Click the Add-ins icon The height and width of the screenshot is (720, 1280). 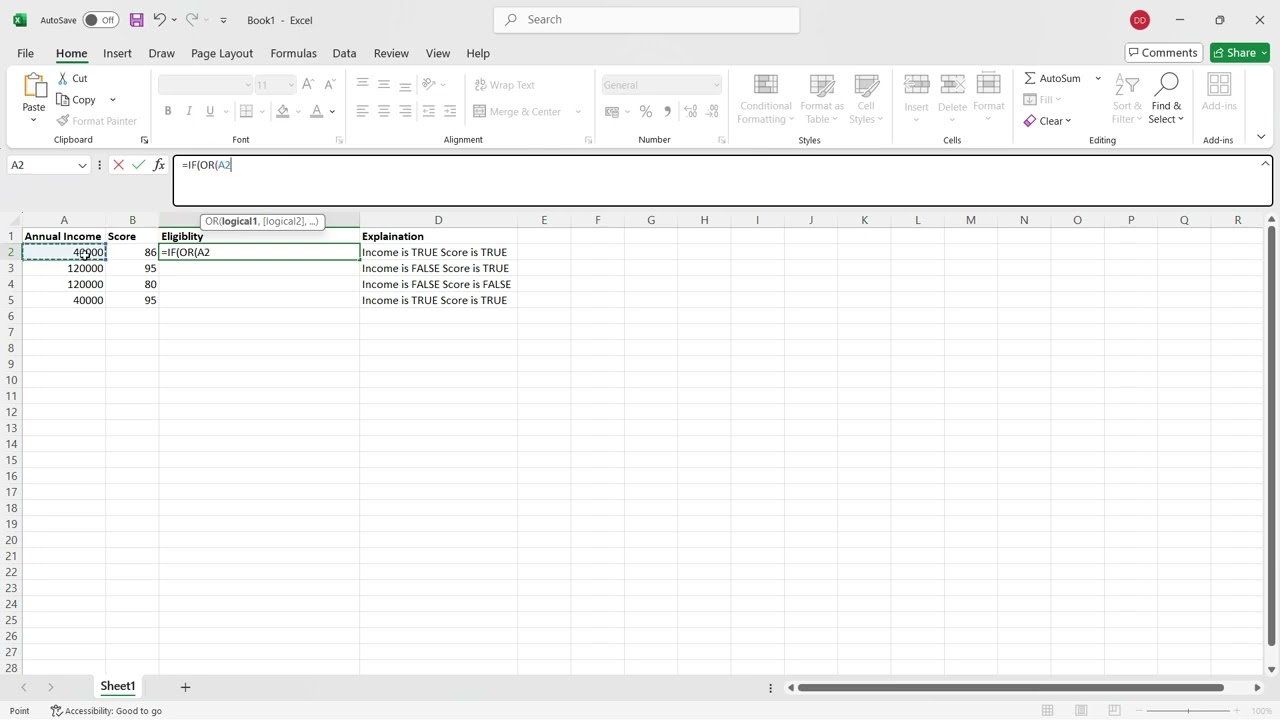click(x=1219, y=85)
